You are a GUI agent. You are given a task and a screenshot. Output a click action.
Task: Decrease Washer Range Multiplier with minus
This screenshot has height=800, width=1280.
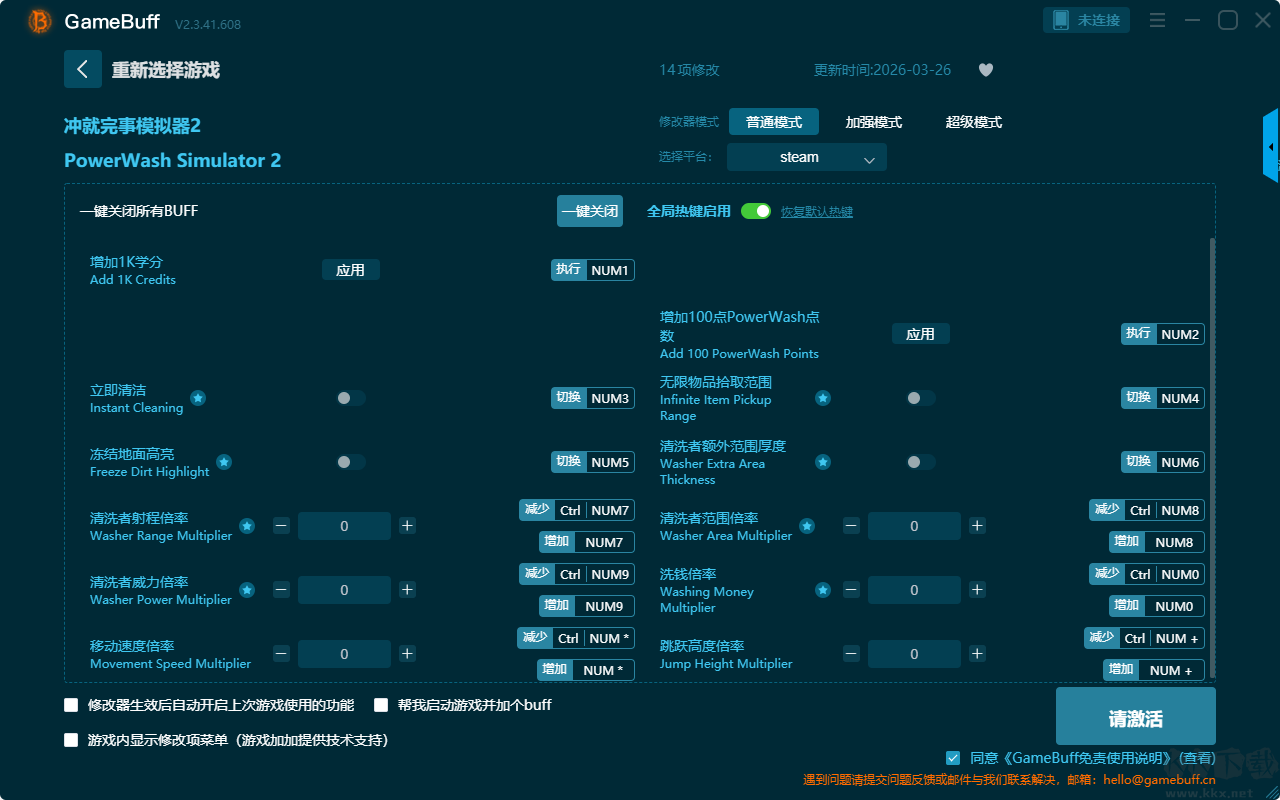[281, 526]
